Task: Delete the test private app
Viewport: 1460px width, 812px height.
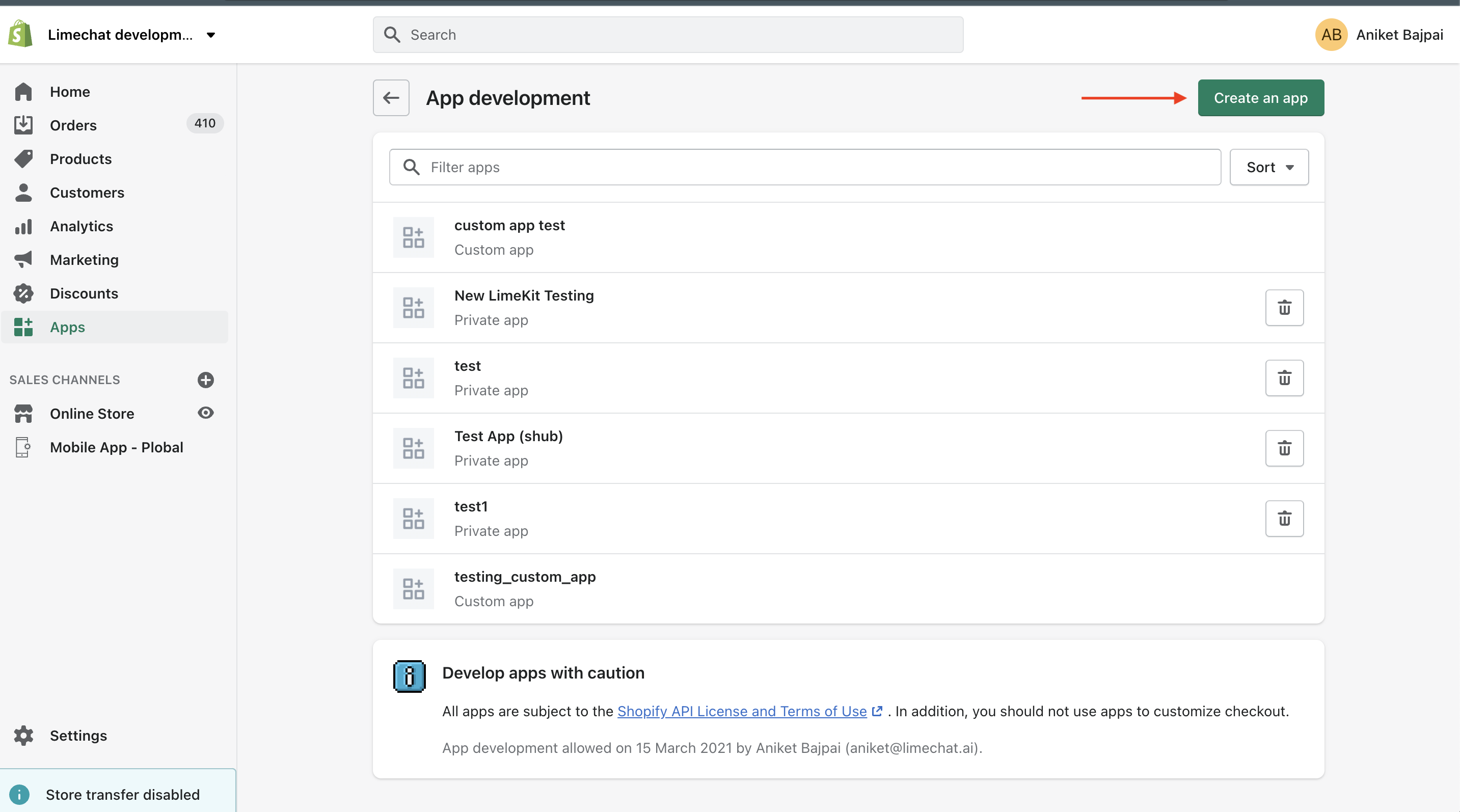Action: pos(1284,378)
